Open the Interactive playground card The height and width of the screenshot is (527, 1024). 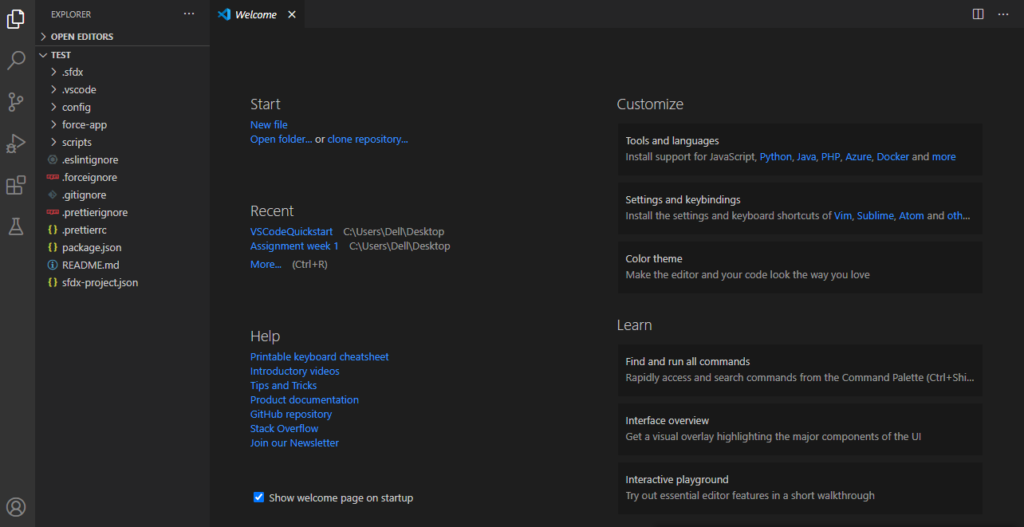tap(800, 488)
